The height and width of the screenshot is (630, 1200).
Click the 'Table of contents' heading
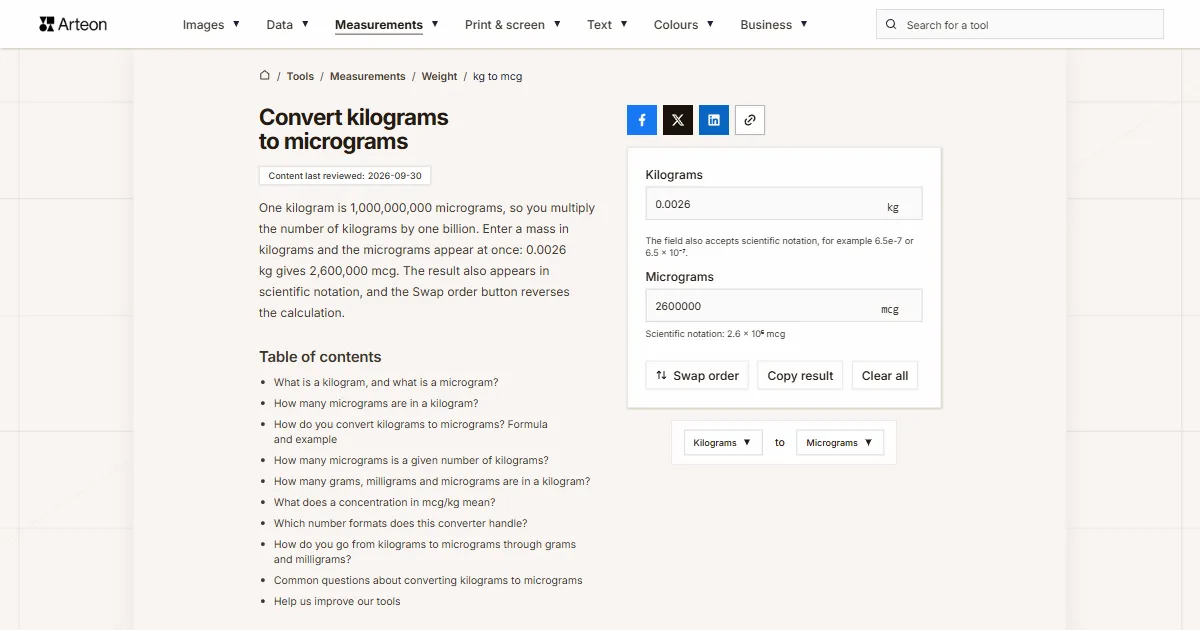point(320,357)
